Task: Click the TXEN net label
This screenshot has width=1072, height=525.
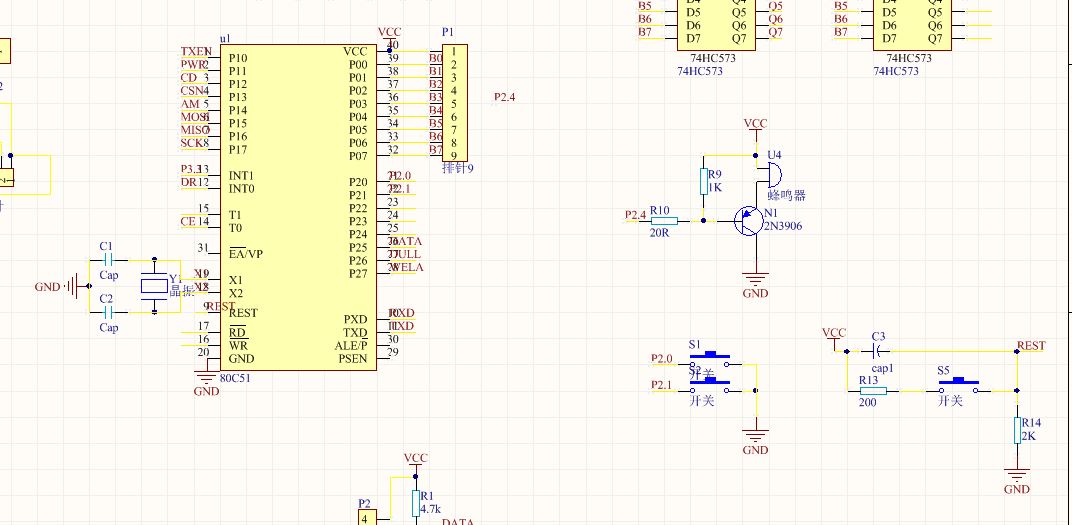Action: (196, 52)
